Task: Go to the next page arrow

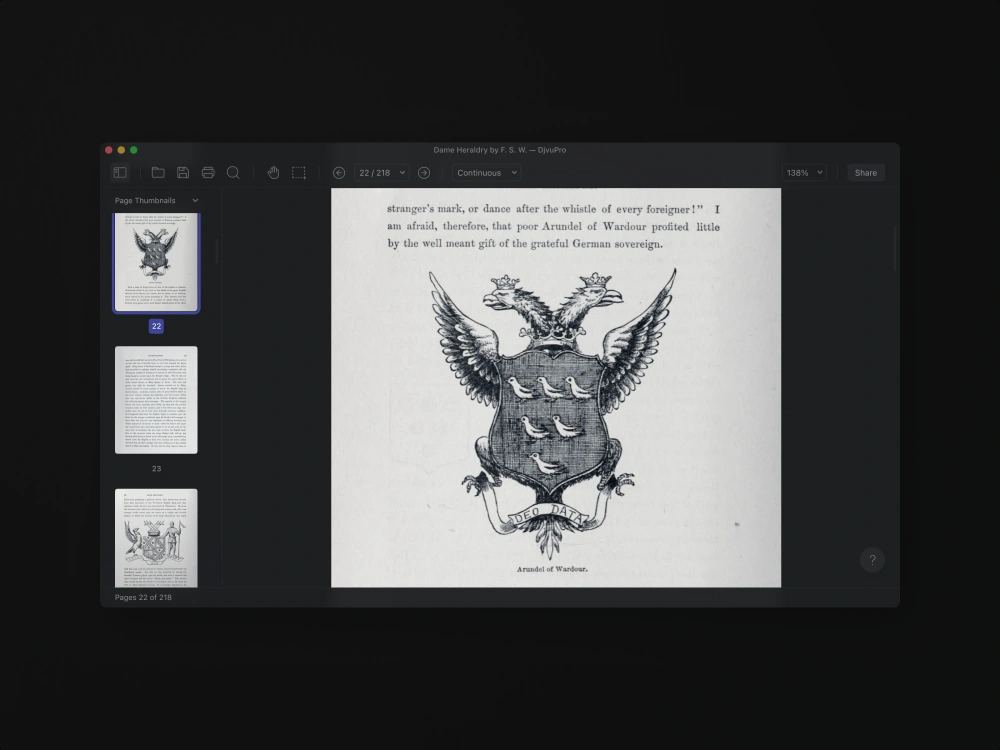Action: coord(424,173)
